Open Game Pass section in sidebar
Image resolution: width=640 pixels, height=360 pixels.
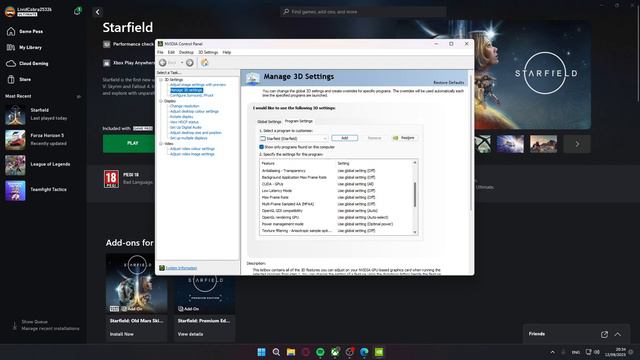[x=31, y=31]
